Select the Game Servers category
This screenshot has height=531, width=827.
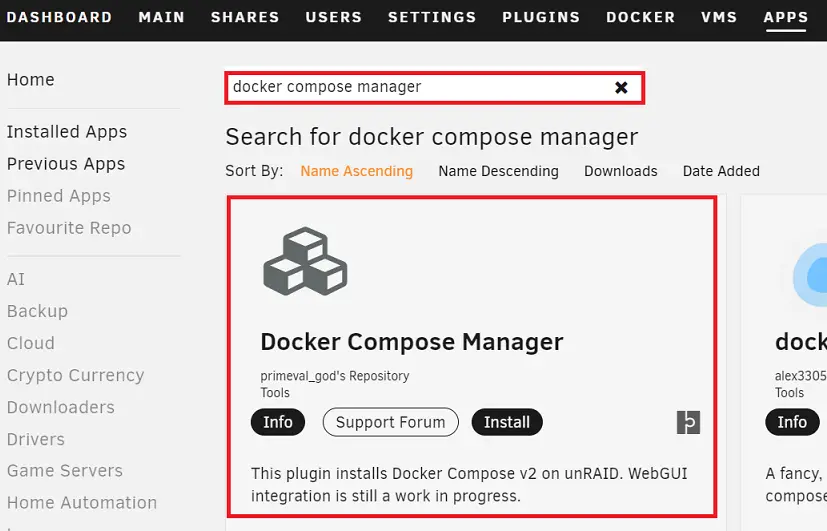coord(65,470)
